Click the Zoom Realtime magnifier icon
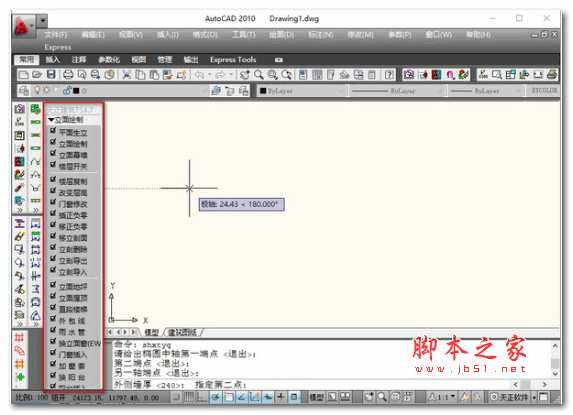Screen dimensions: 573x415 click(259, 75)
